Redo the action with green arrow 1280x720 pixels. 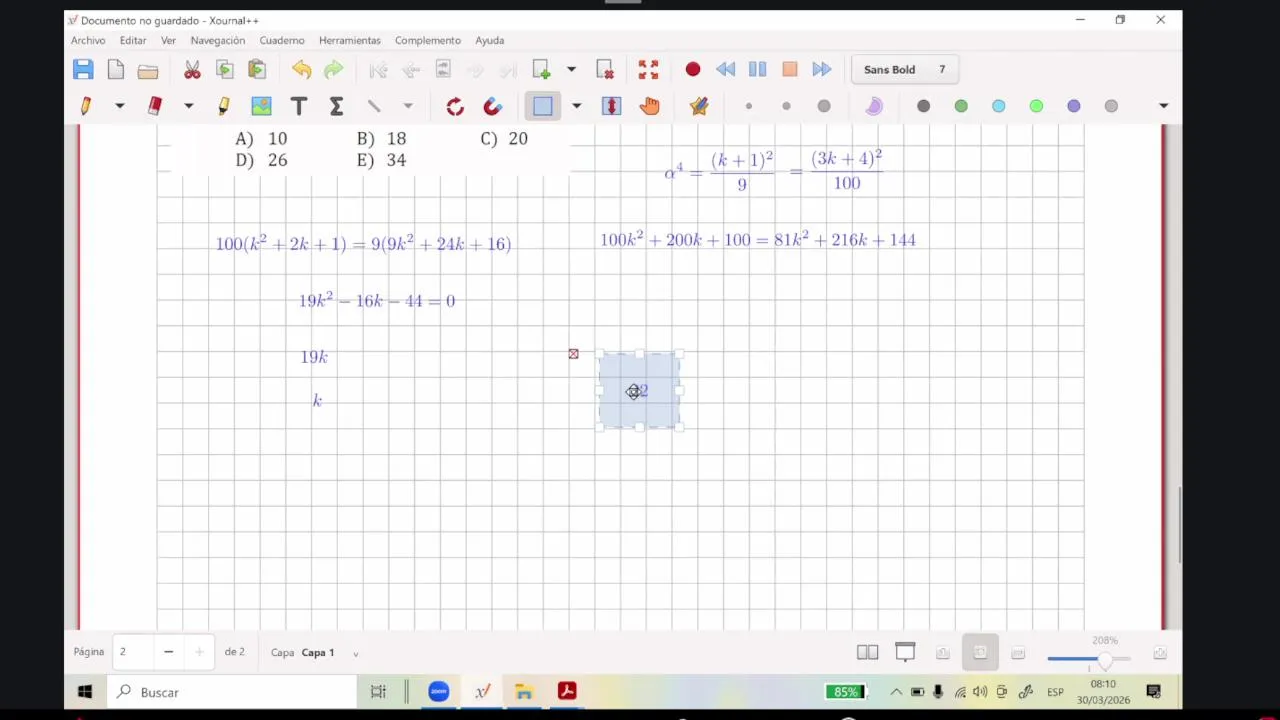[x=333, y=69]
